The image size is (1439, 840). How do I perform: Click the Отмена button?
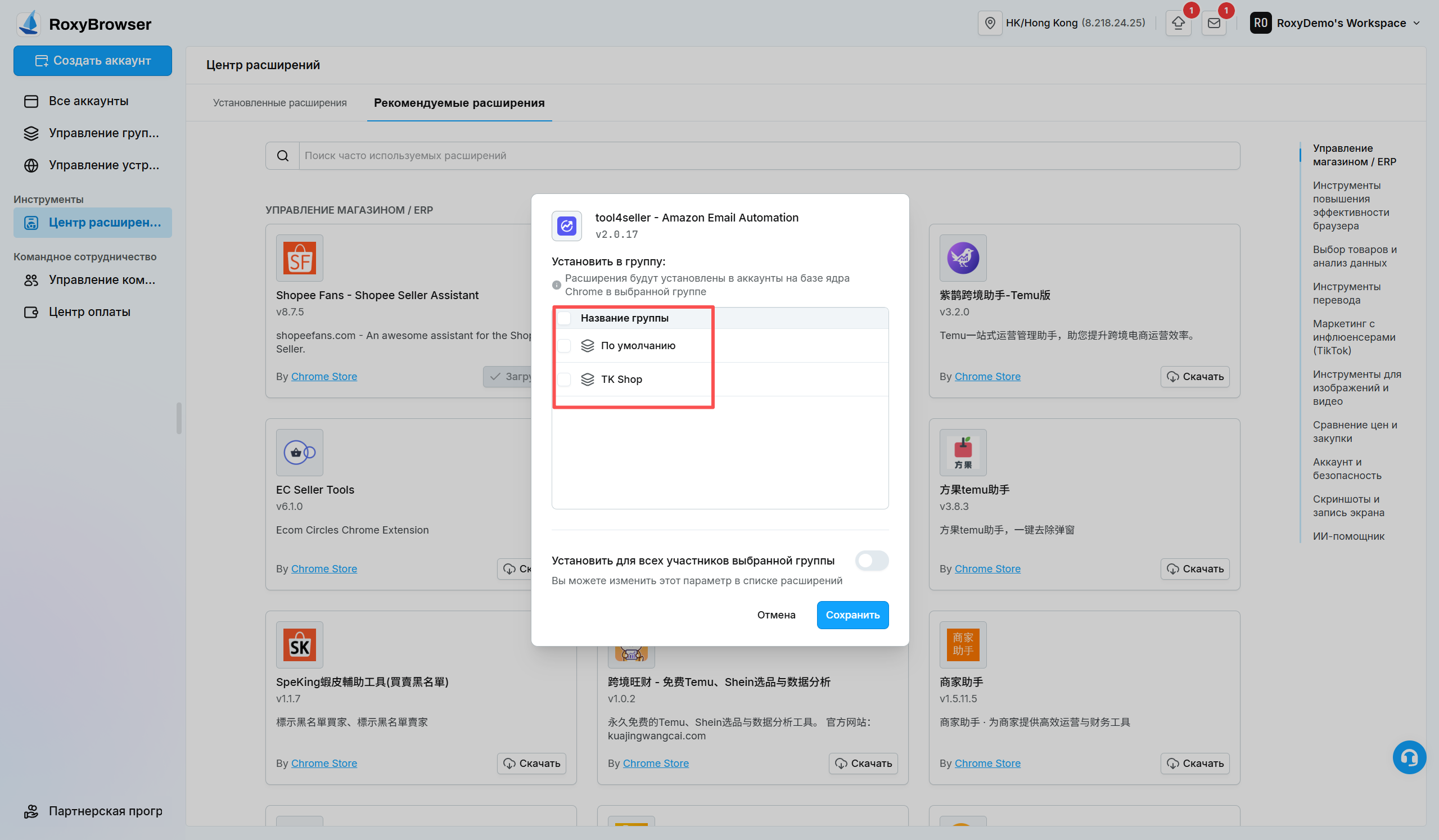[776, 615]
